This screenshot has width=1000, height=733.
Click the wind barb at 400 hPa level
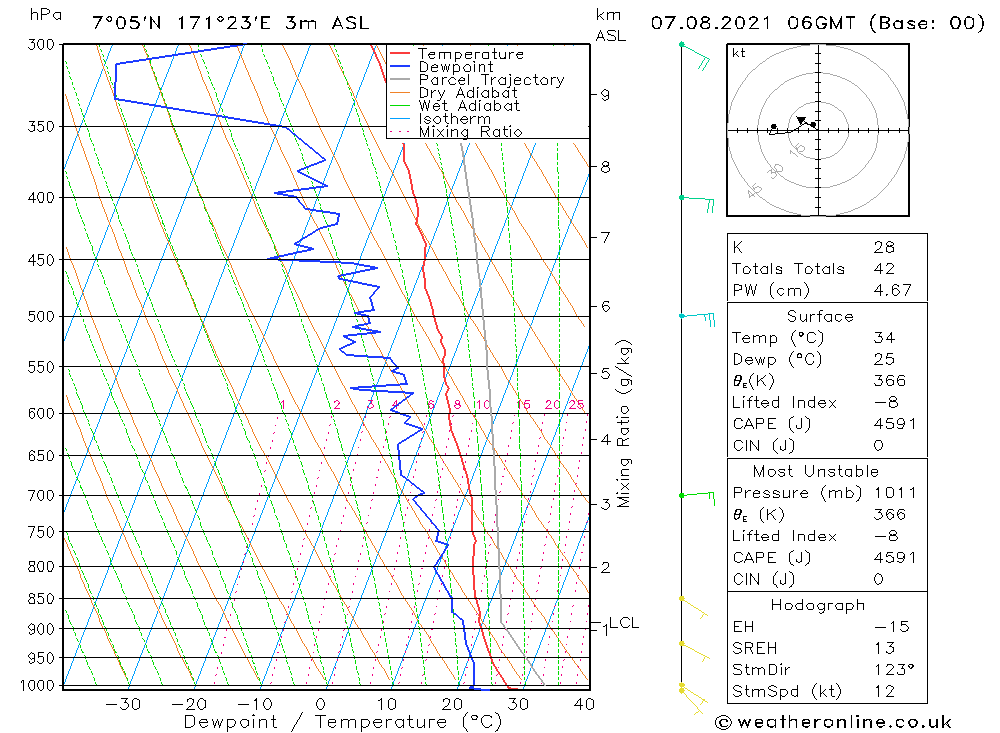click(x=698, y=204)
